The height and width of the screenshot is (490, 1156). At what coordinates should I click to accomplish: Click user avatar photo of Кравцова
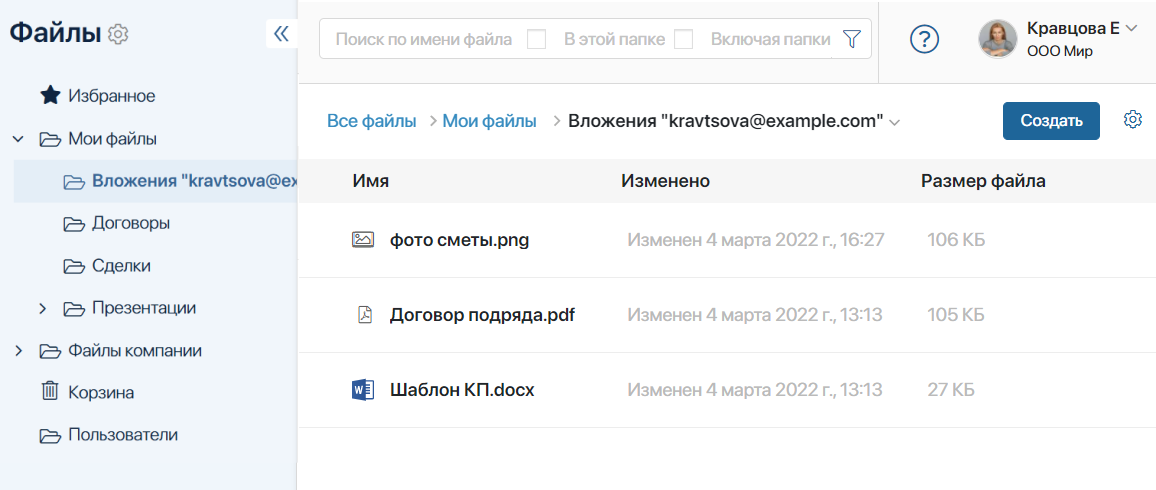click(x=997, y=39)
